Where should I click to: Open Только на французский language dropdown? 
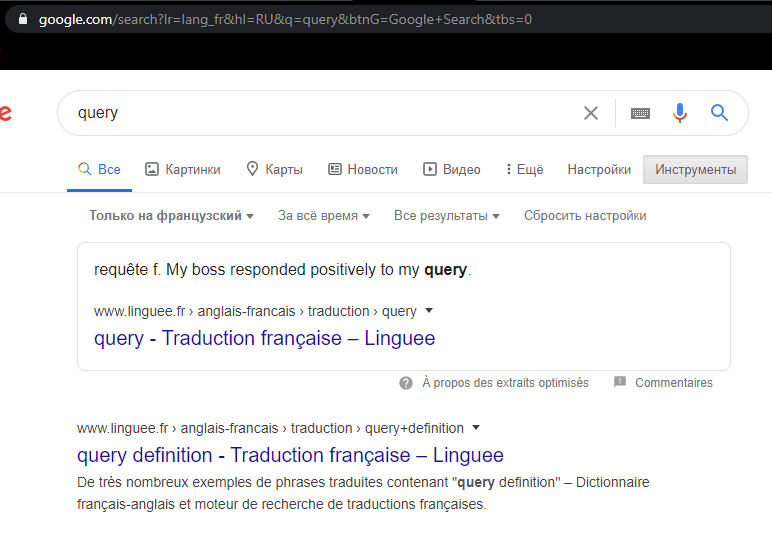(x=171, y=216)
